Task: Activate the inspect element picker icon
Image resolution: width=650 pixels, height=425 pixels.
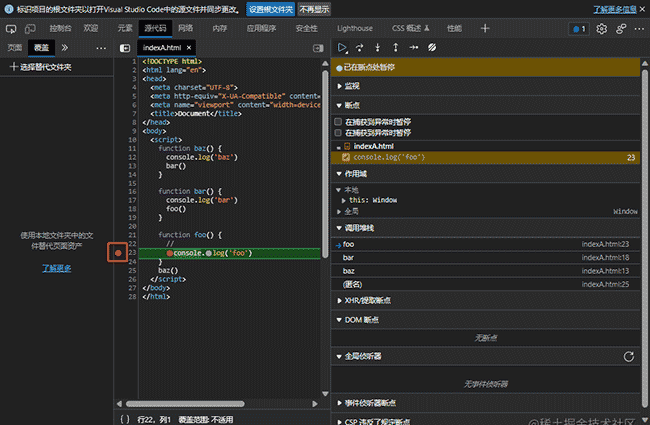Action: coord(11,29)
